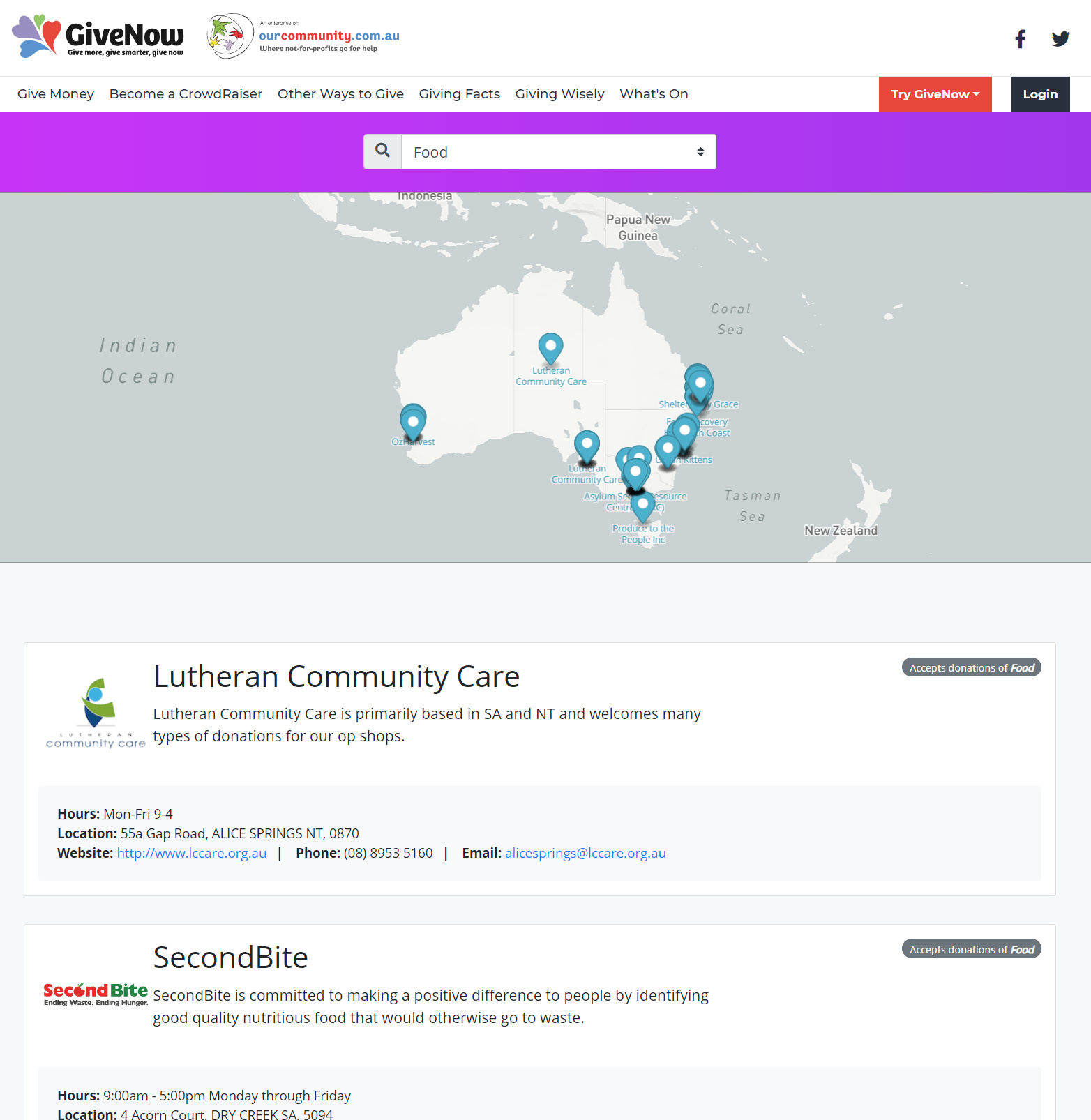This screenshot has width=1091, height=1120.
Task: Open the What's On menu item
Action: (654, 94)
